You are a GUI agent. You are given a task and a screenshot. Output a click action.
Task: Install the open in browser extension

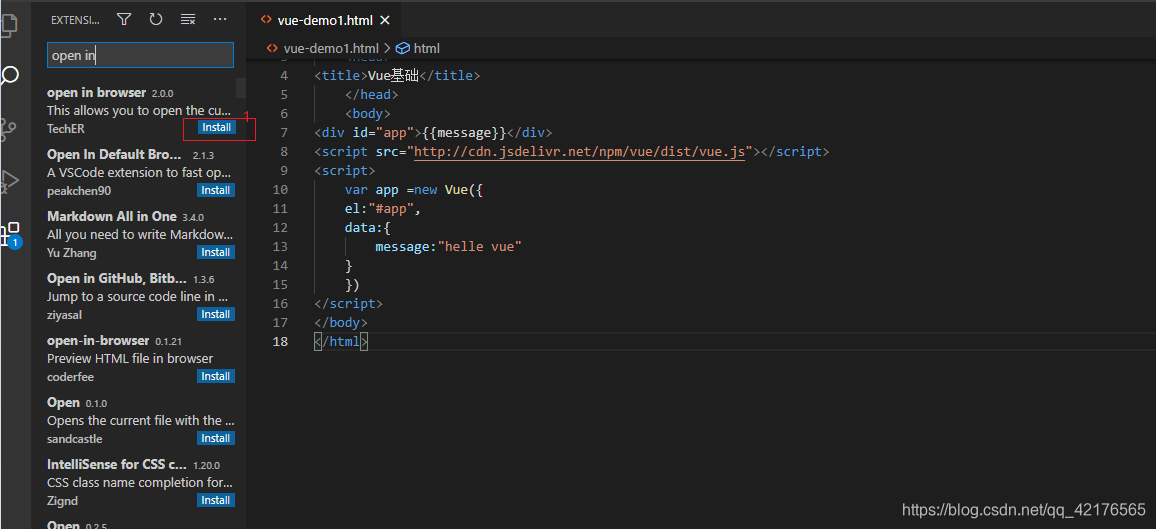coord(217,127)
